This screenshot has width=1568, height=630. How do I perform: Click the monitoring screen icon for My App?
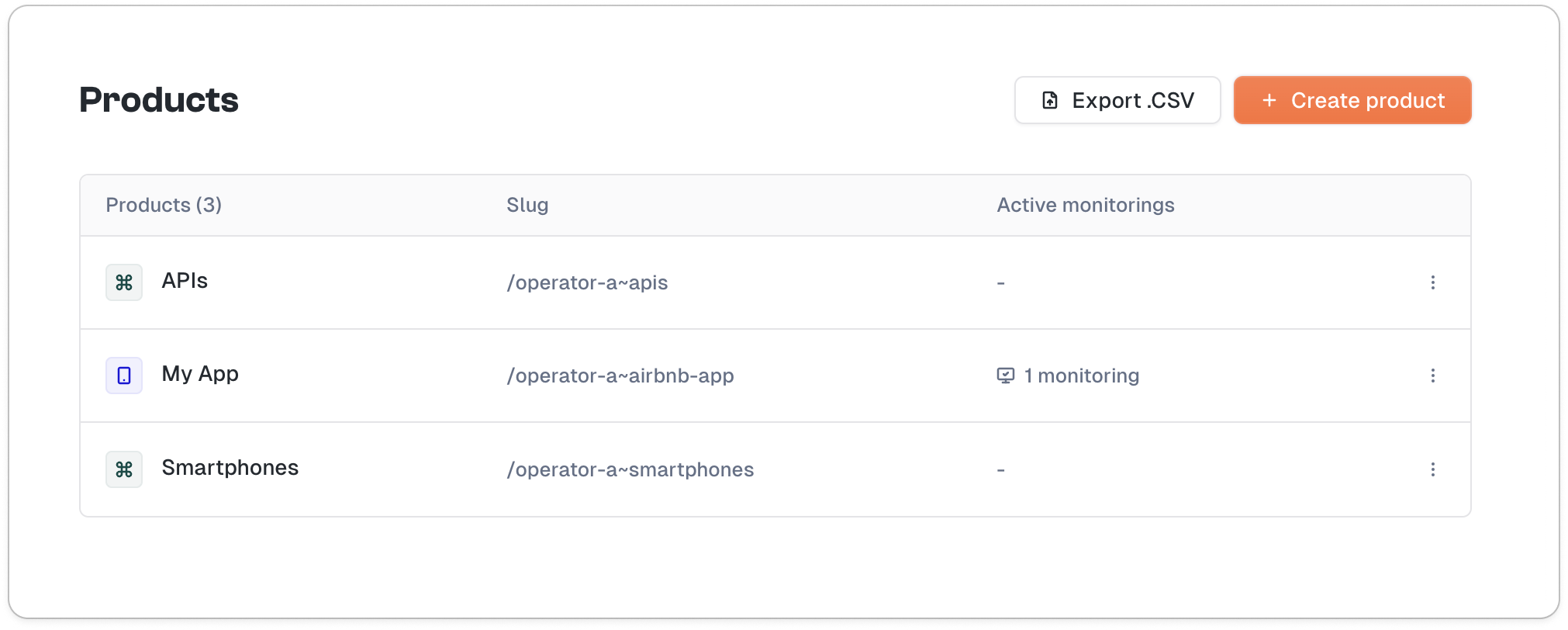[1005, 376]
